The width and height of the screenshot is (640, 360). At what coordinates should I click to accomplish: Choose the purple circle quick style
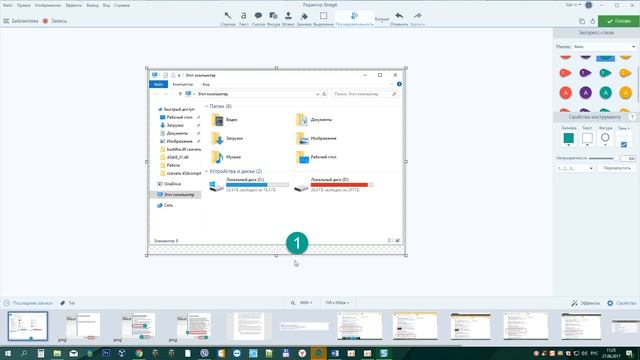pyautogui.click(x=585, y=93)
